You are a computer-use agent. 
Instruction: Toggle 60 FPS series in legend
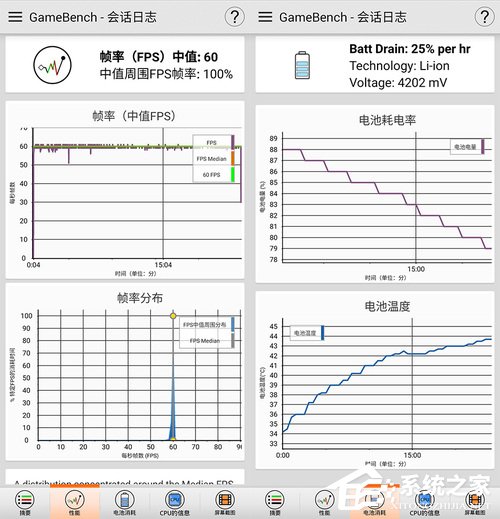tap(213, 175)
